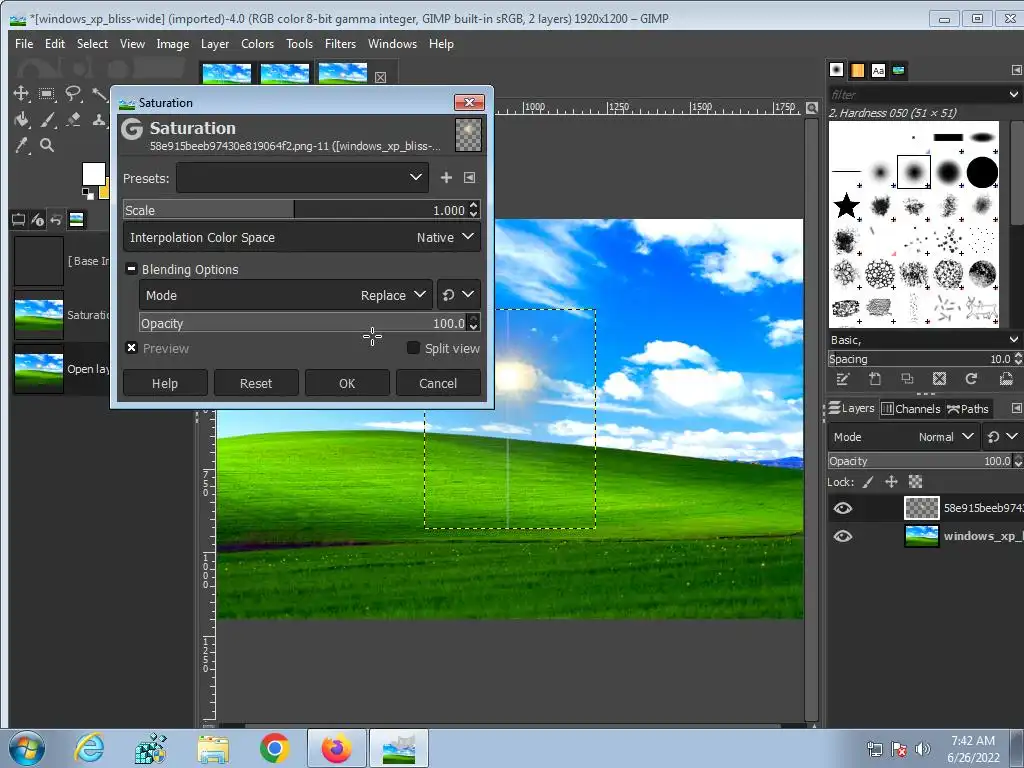Open the layer Mode Normal dropdown
Viewport: 1024px width, 768px height.
904,437
